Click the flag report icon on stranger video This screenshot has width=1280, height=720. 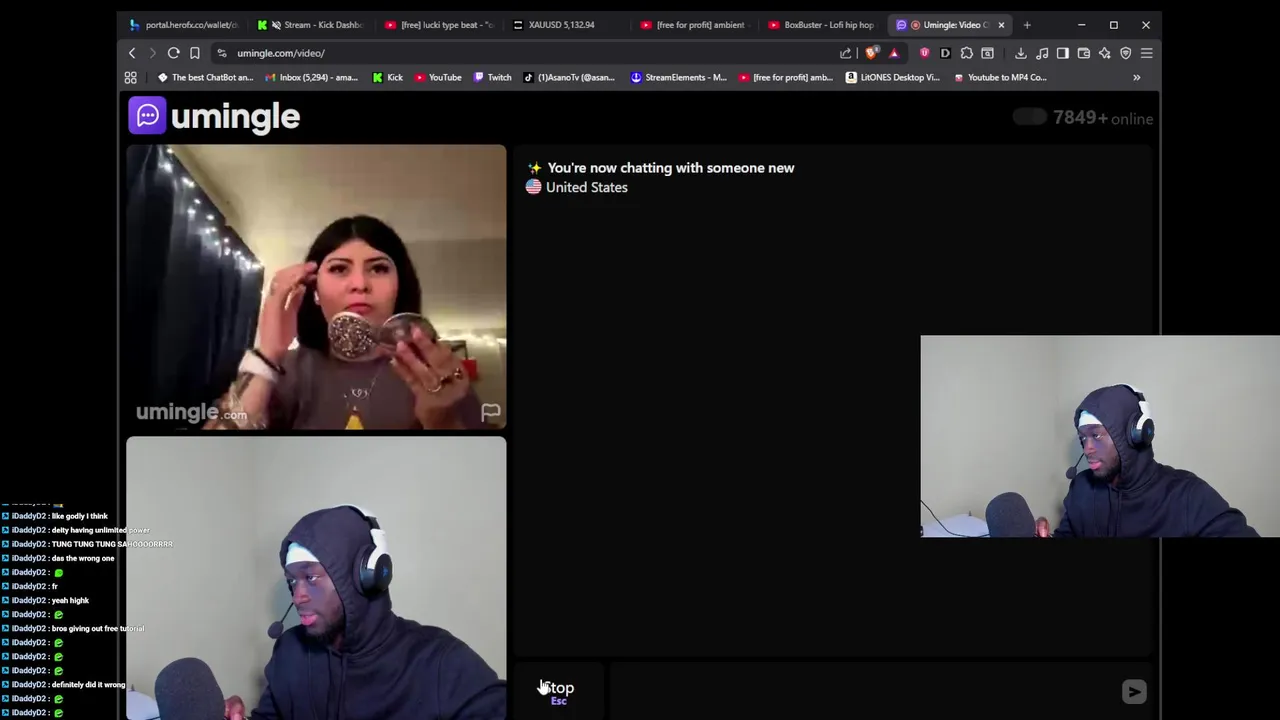coord(490,412)
